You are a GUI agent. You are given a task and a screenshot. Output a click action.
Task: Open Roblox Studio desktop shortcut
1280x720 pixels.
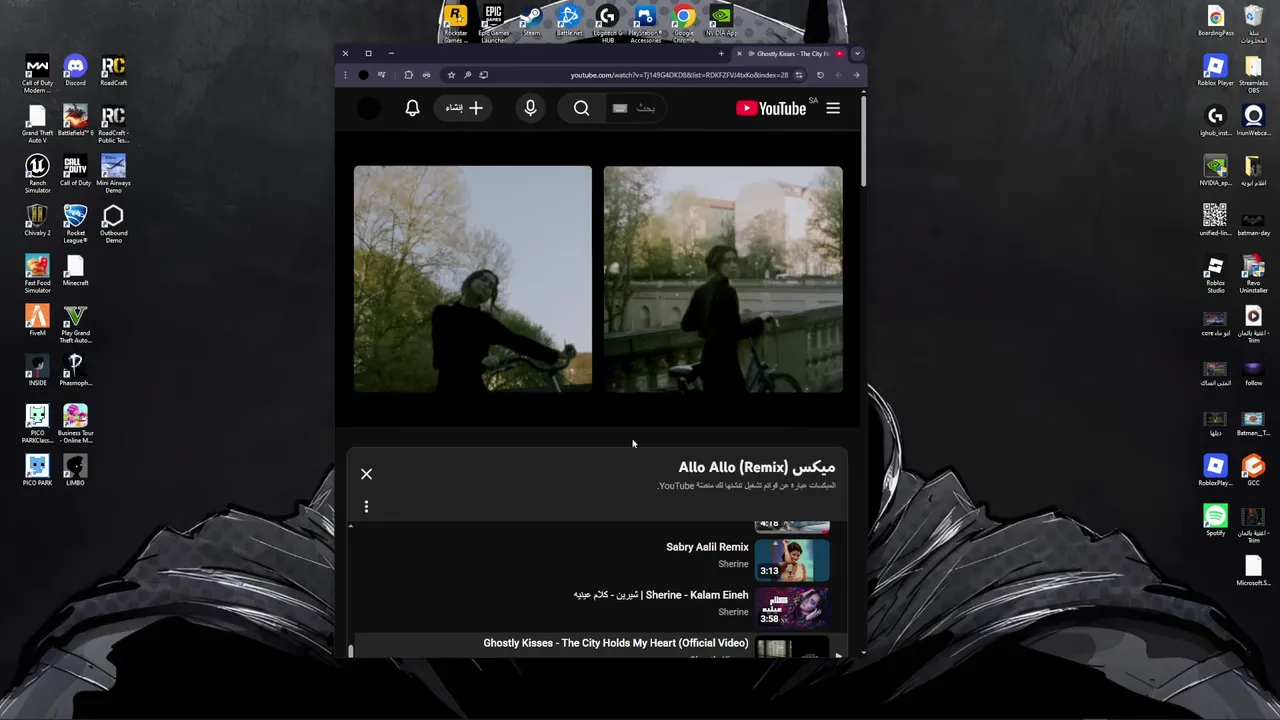pos(1215,274)
